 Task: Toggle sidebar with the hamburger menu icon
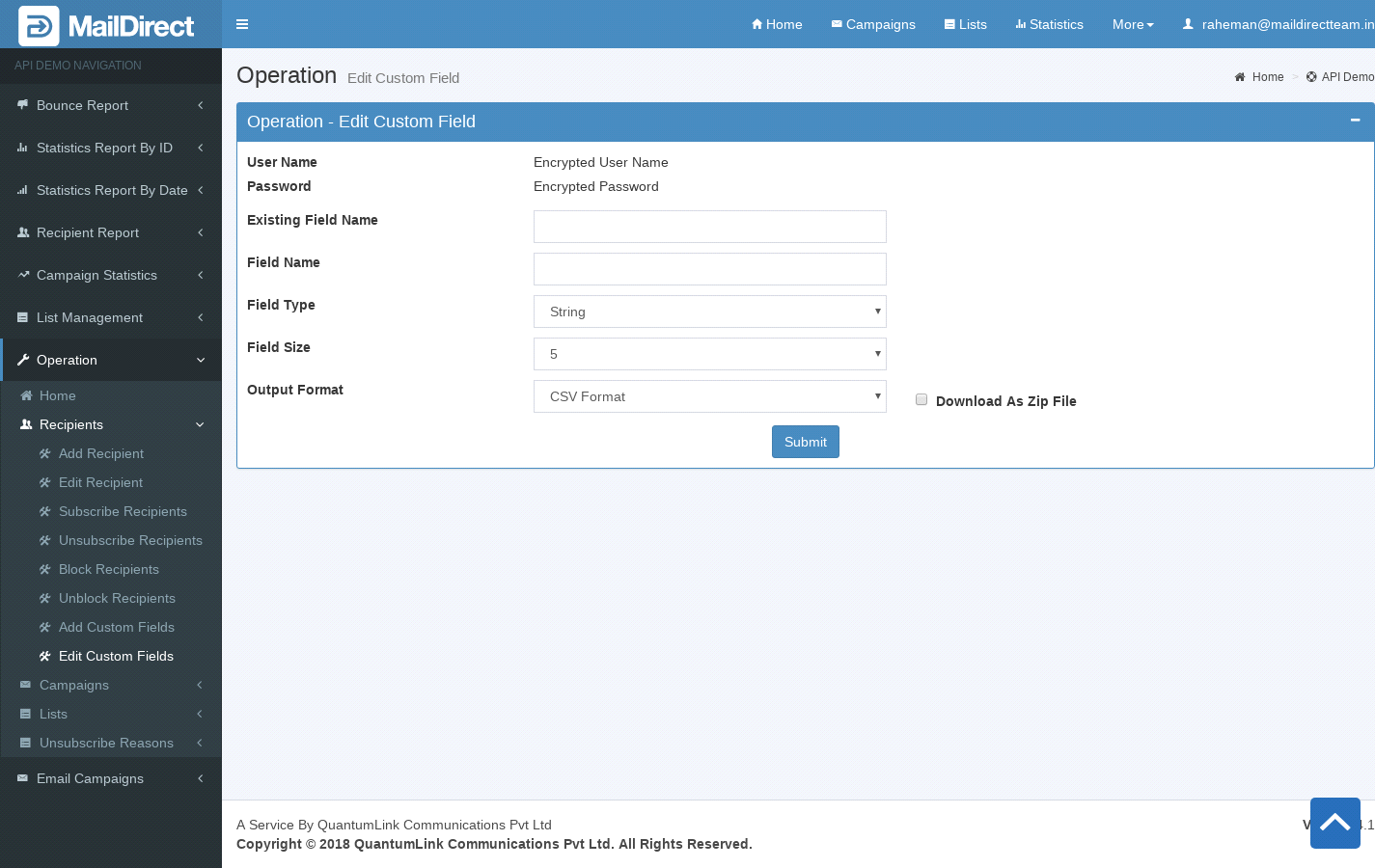(242, 24)
